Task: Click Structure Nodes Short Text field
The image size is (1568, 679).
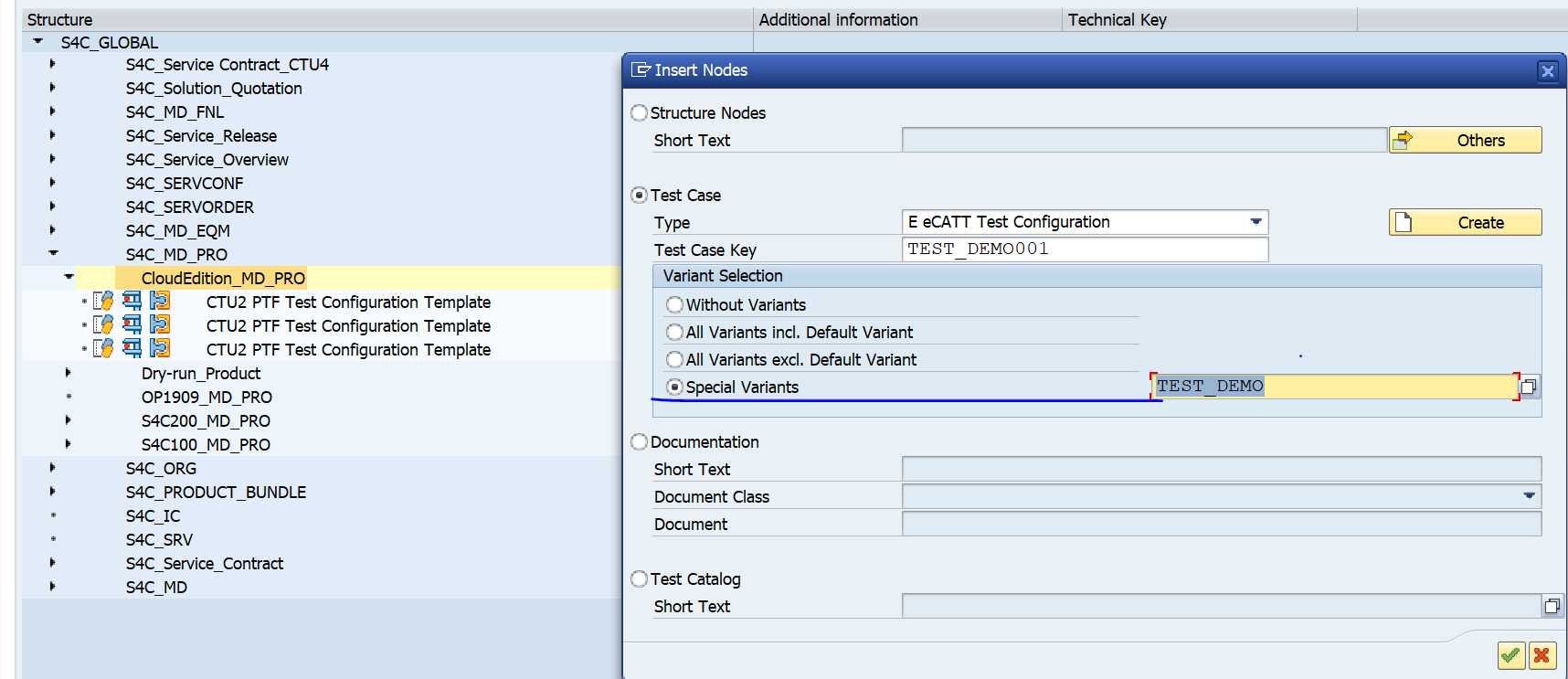Action: [x=1144, y=140]
